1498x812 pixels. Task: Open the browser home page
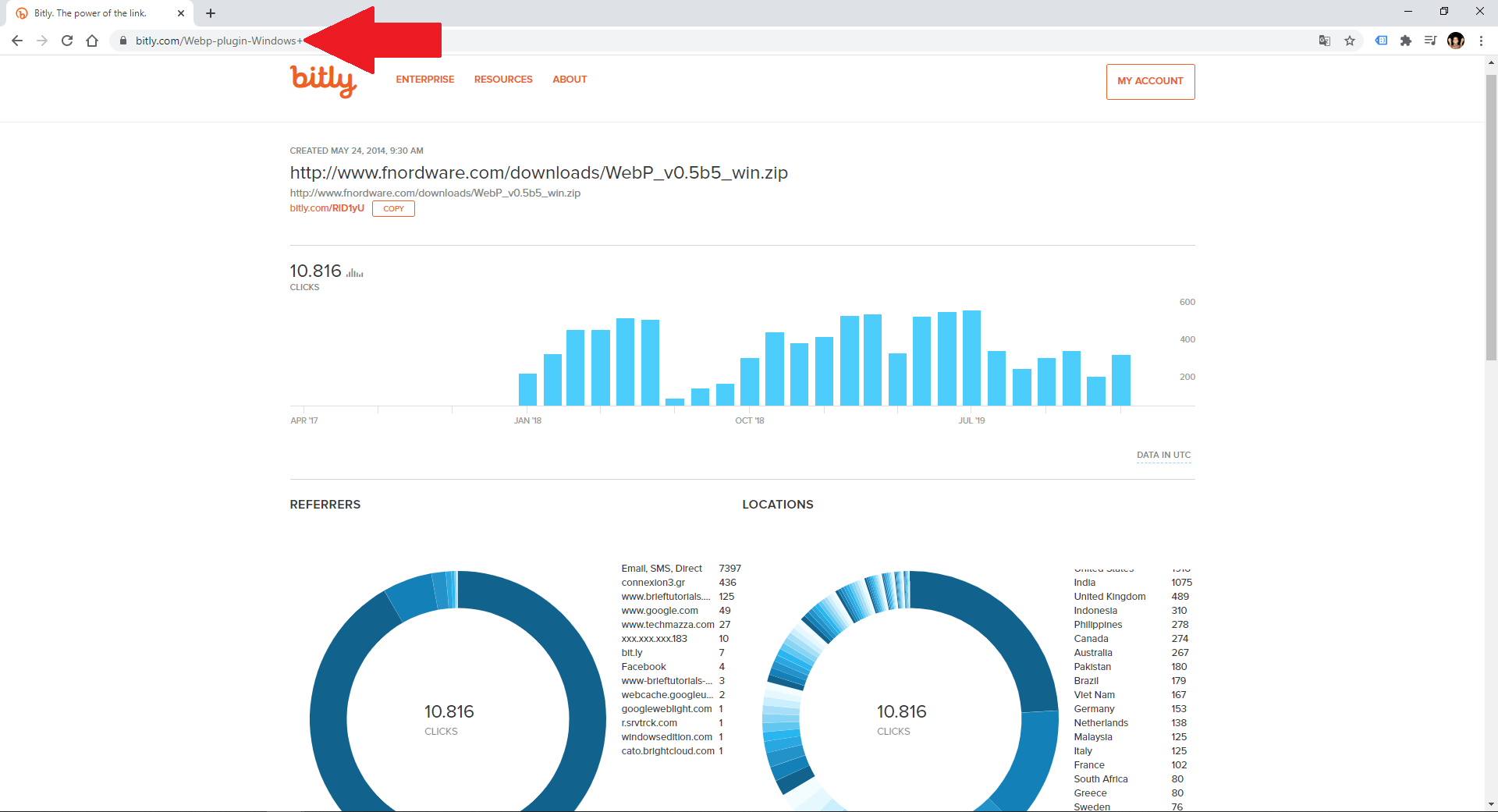pyautogui.click(x=92, y=41)
